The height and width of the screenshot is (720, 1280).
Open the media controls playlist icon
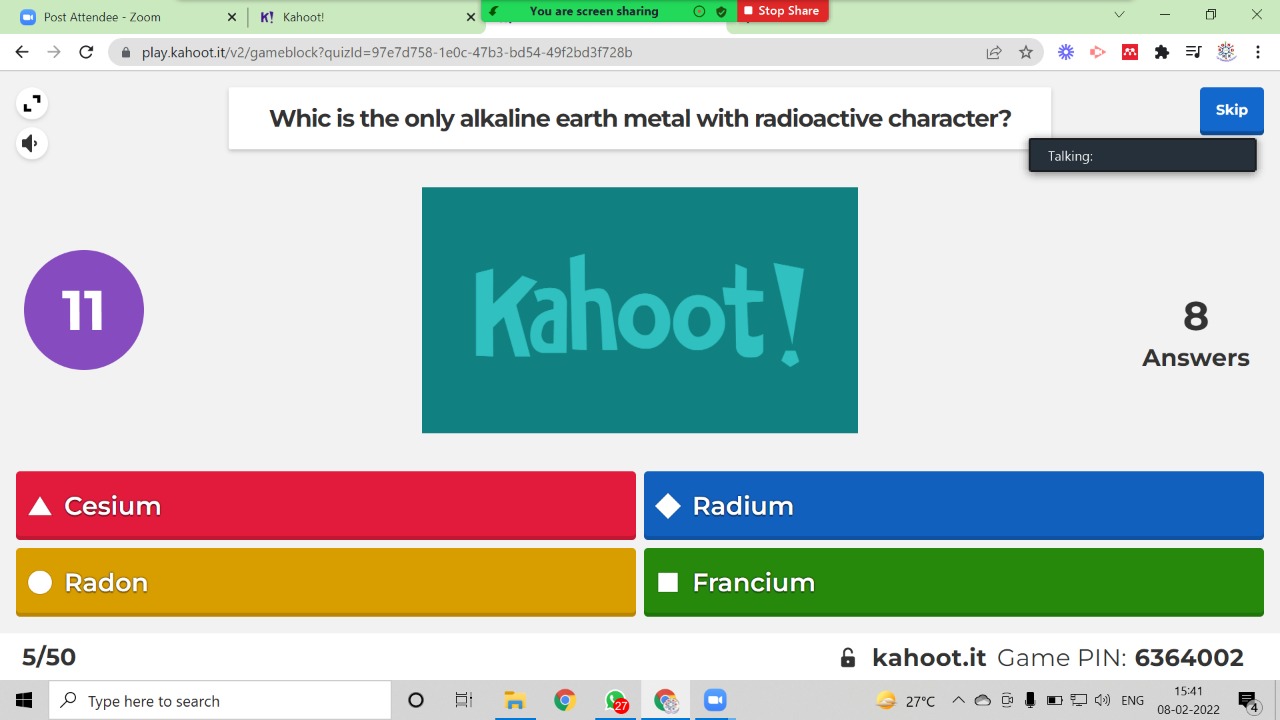coord(1194,52)
